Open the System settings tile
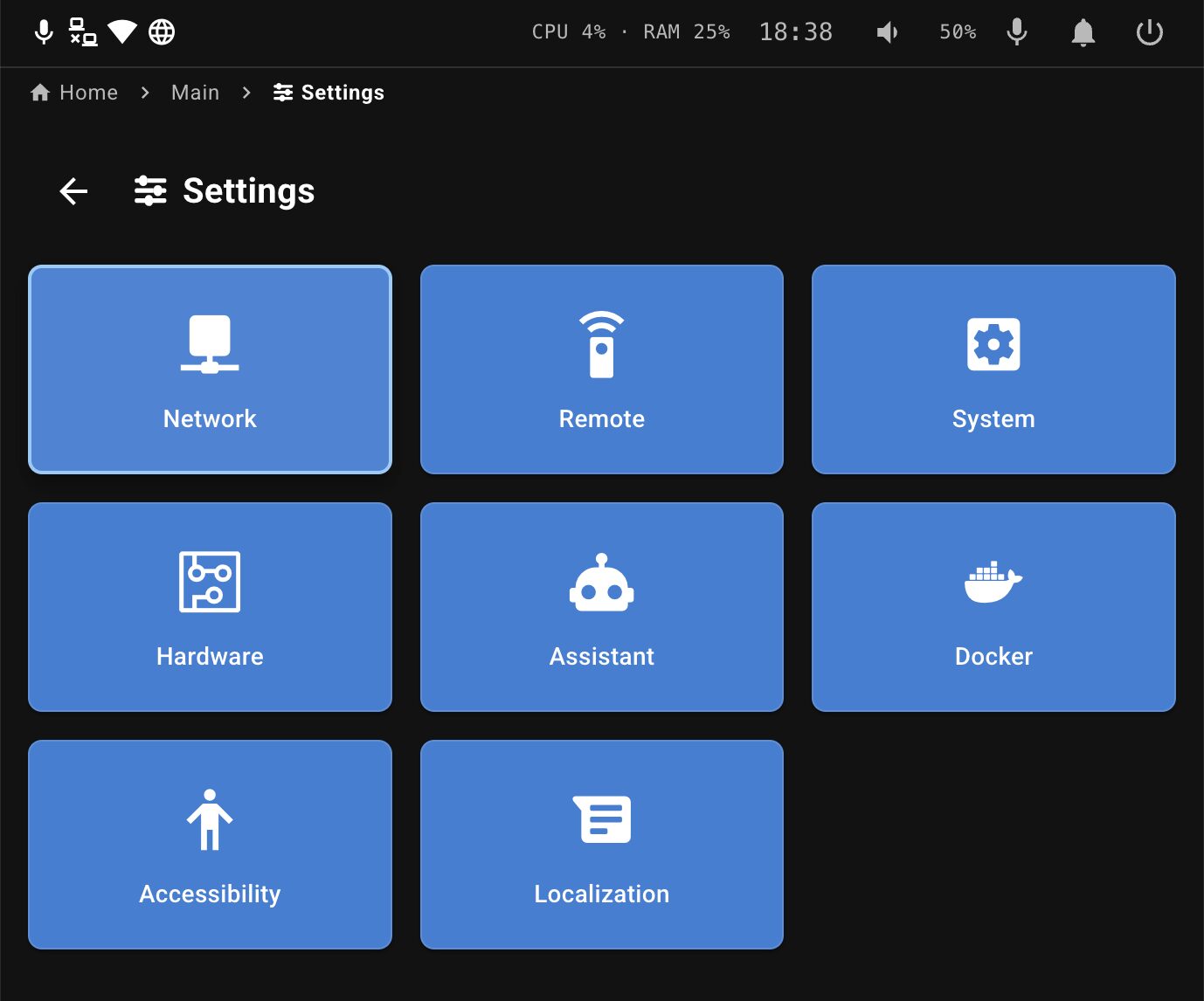 (993, 369)
